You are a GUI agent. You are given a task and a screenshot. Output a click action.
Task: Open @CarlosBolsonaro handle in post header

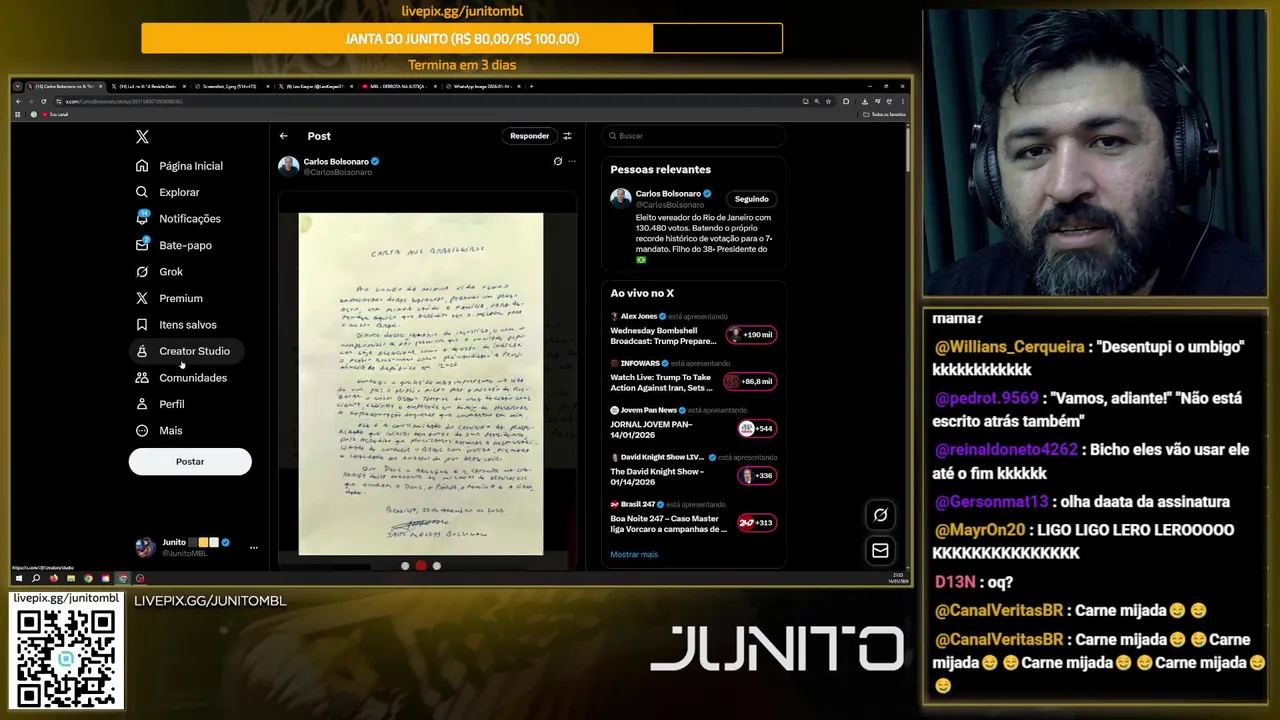338,172
